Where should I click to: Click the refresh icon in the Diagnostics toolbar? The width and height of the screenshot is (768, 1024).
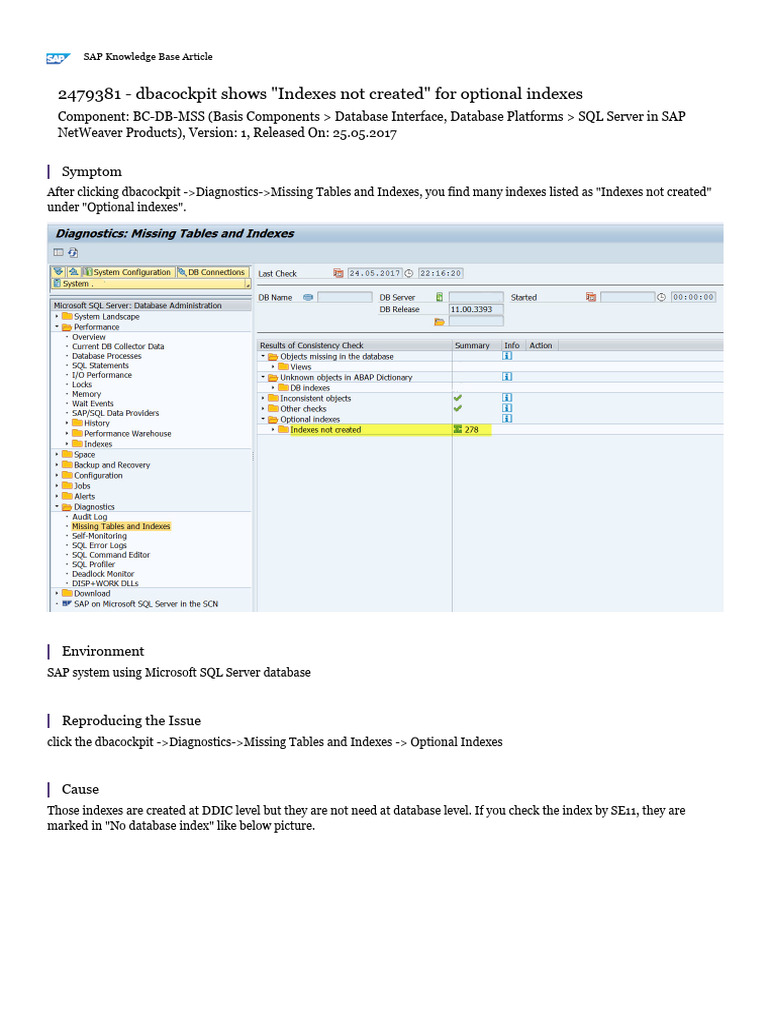(x=73, y=253)
